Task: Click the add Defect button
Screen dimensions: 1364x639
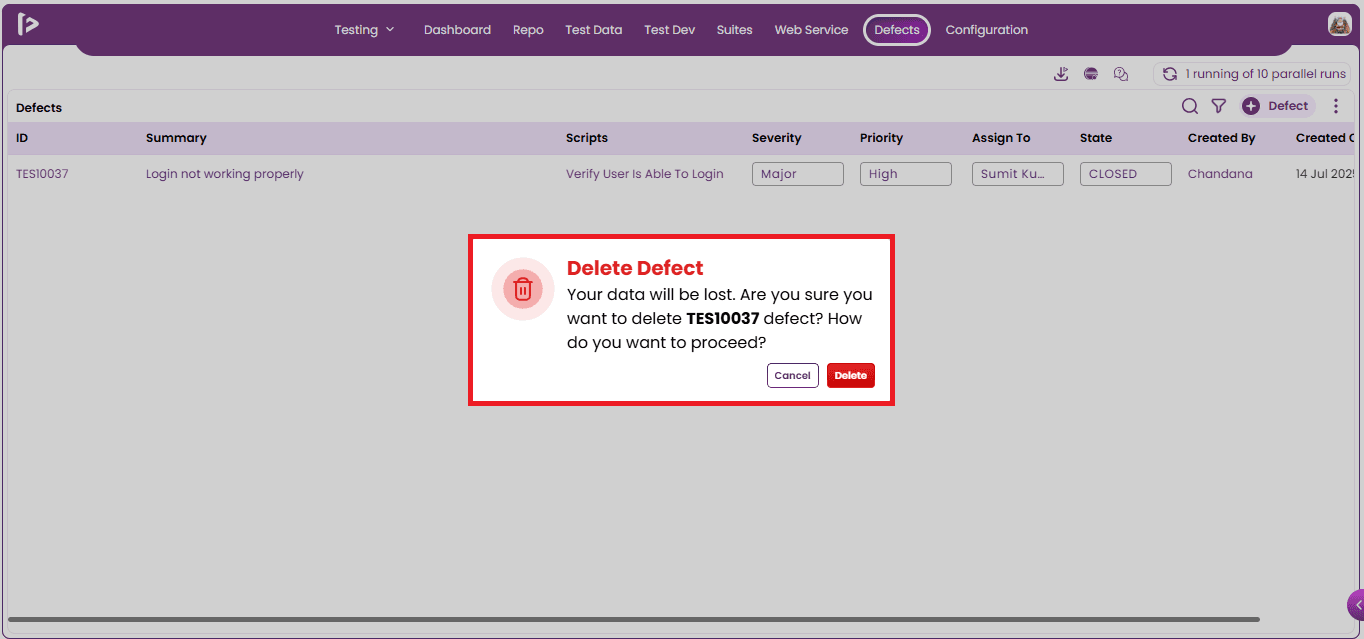Action: coord(1278,106)
